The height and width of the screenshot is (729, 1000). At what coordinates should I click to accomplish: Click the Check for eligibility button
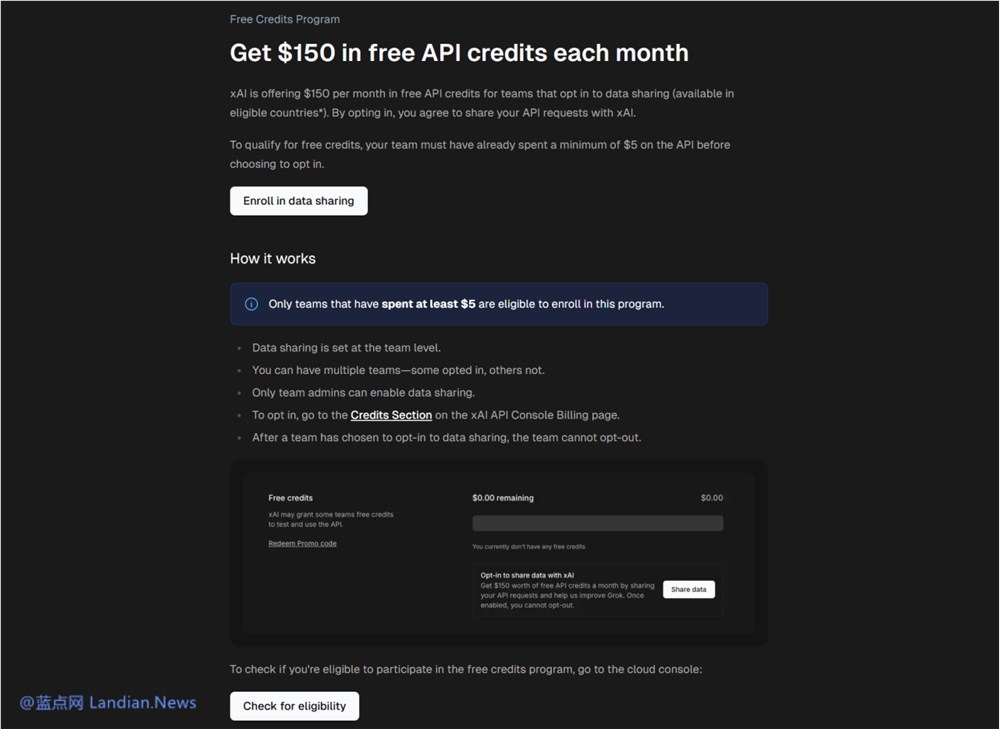coord(294,706)
